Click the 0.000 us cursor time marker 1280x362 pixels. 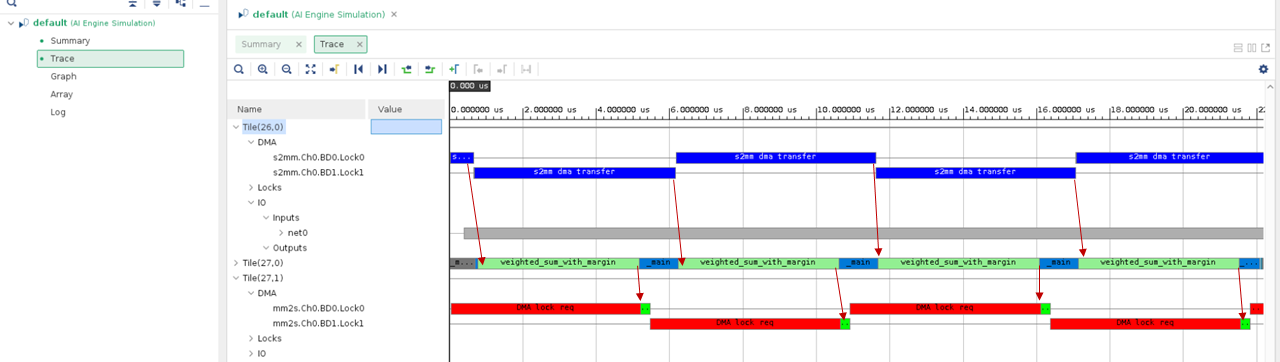tap(470, 86)
